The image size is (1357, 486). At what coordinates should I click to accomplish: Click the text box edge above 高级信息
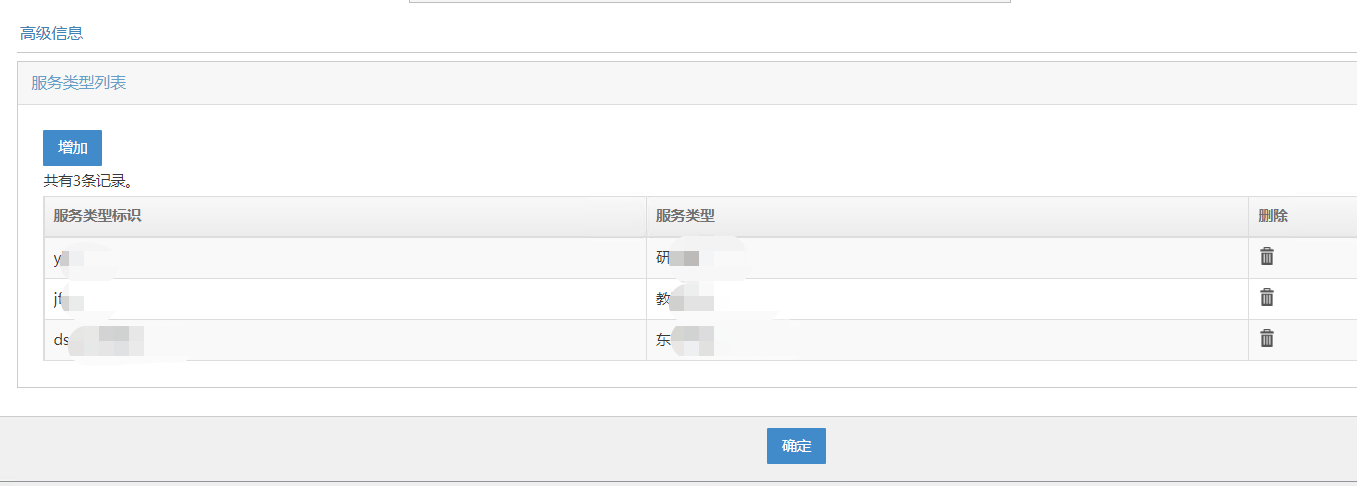[710, 2]
